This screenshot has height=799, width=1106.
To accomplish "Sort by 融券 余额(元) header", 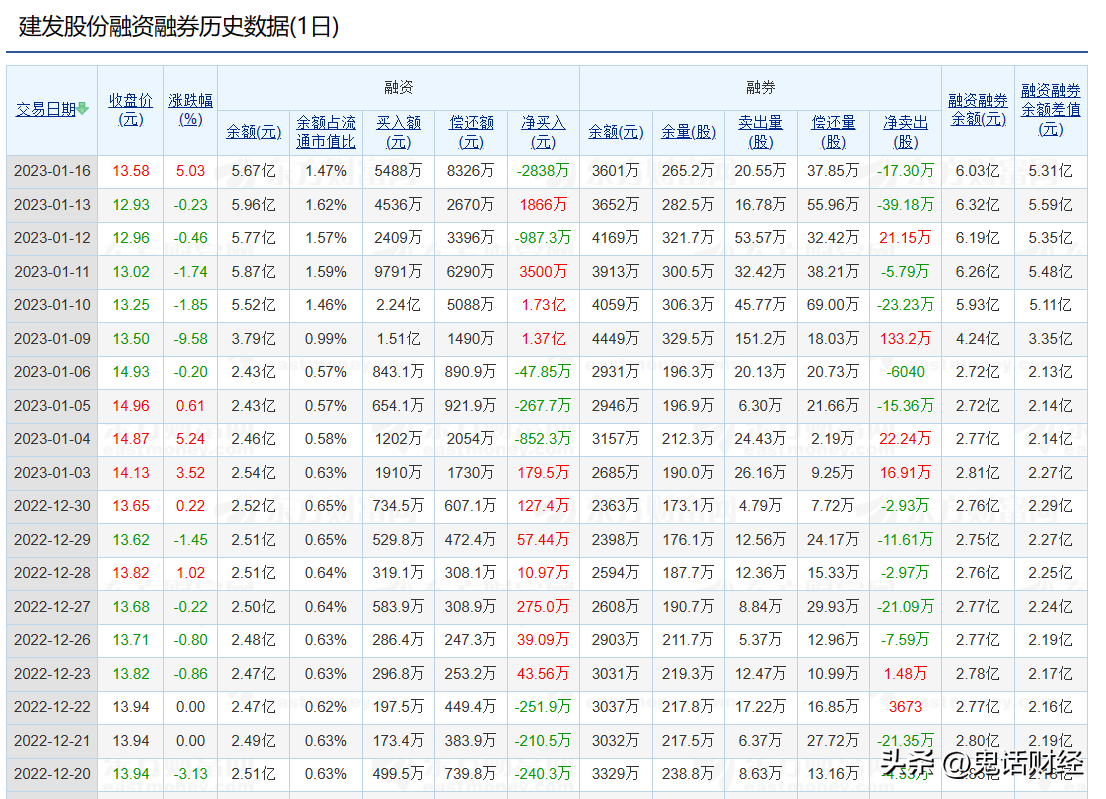I will 616,132.
